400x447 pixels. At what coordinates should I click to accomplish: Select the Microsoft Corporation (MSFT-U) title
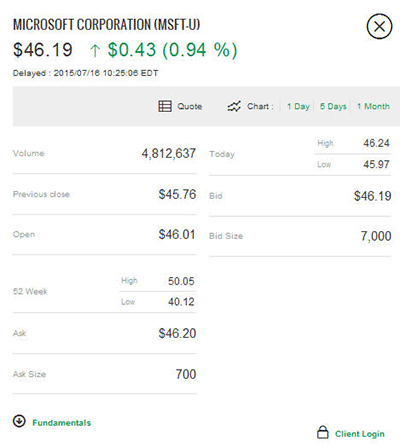click(106, 25)
